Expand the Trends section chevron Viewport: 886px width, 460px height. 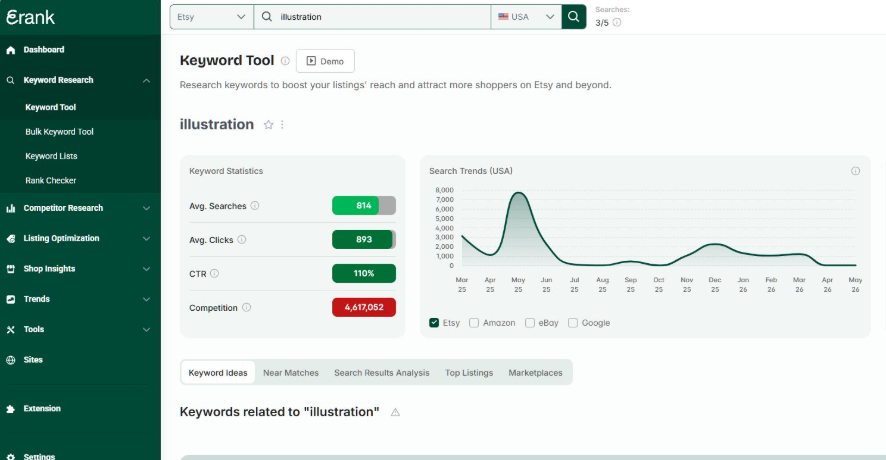(x=146, y=300)
